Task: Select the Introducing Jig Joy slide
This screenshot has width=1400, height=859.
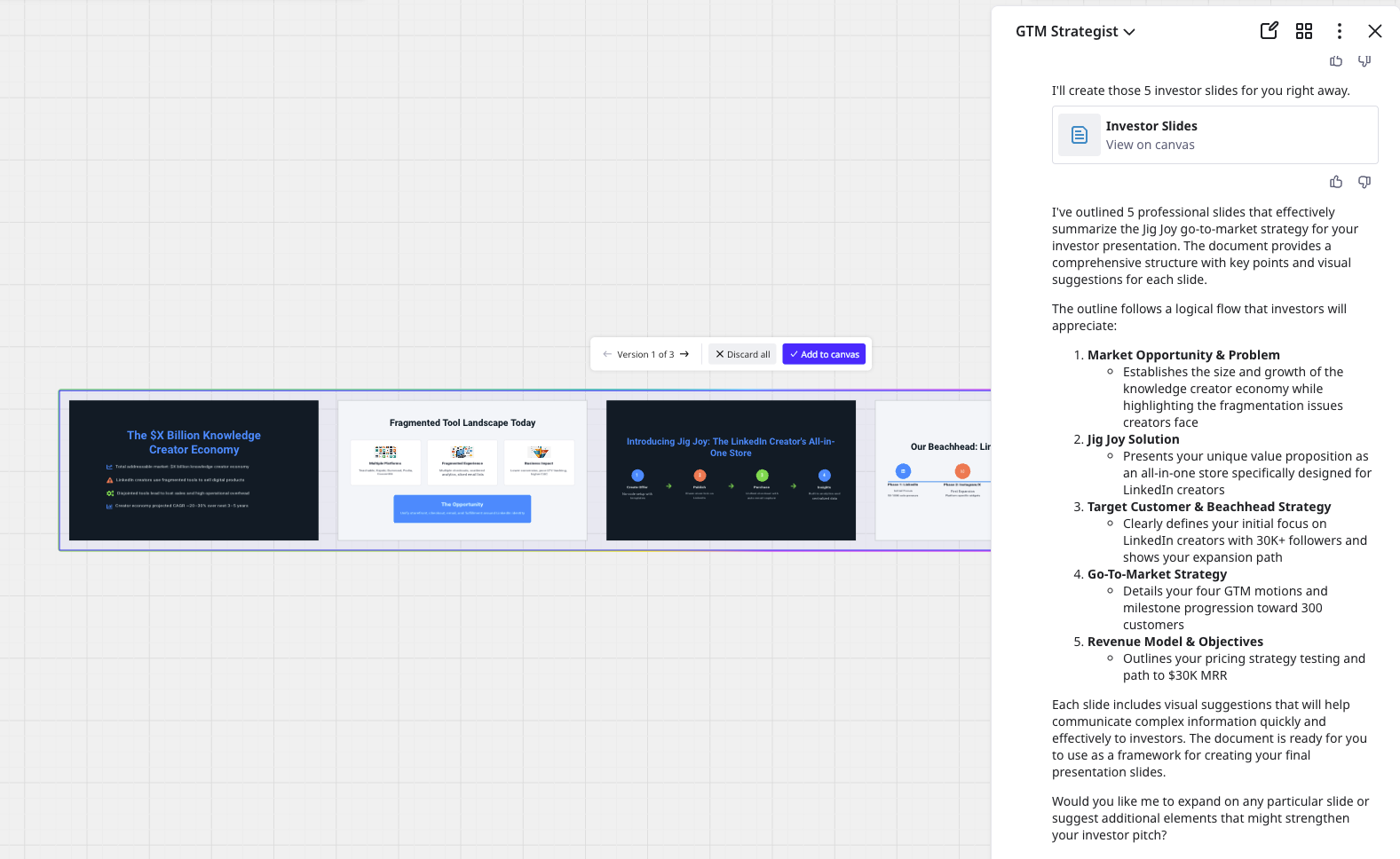Action: 731,470
